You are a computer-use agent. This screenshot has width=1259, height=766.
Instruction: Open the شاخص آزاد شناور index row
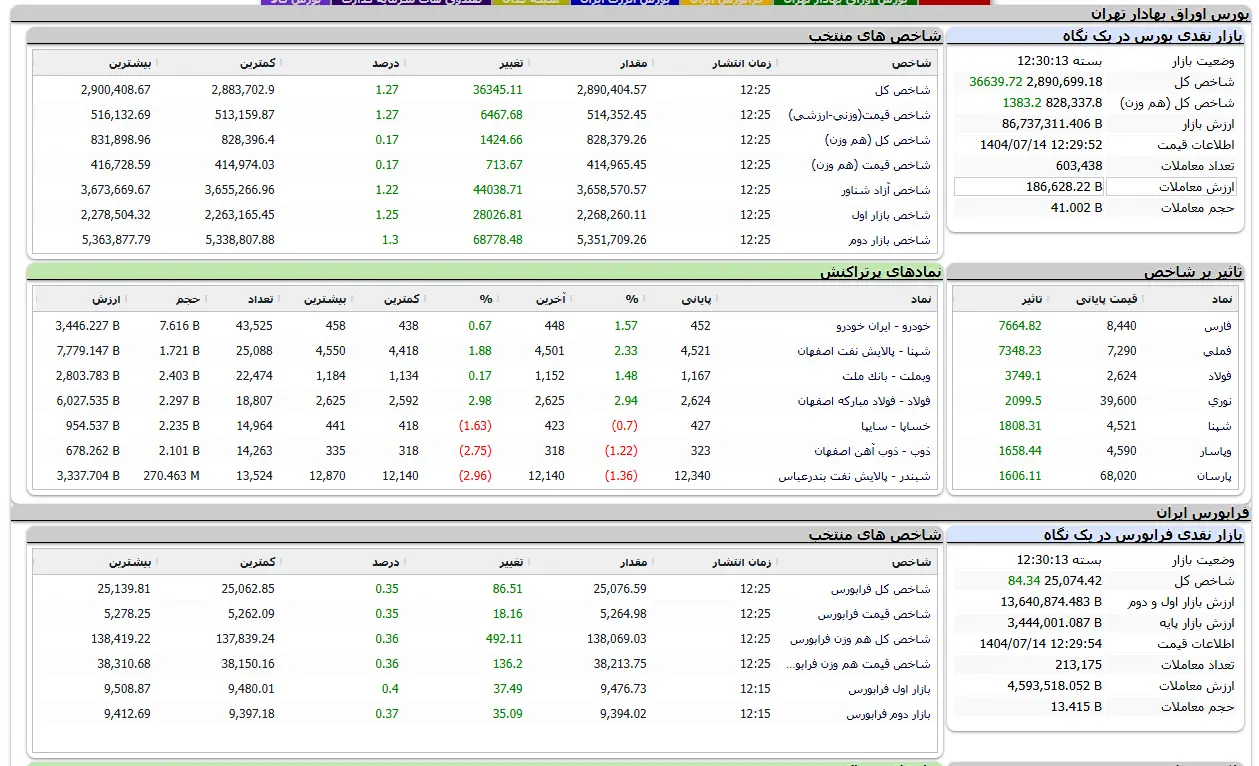tap(888, 190)
